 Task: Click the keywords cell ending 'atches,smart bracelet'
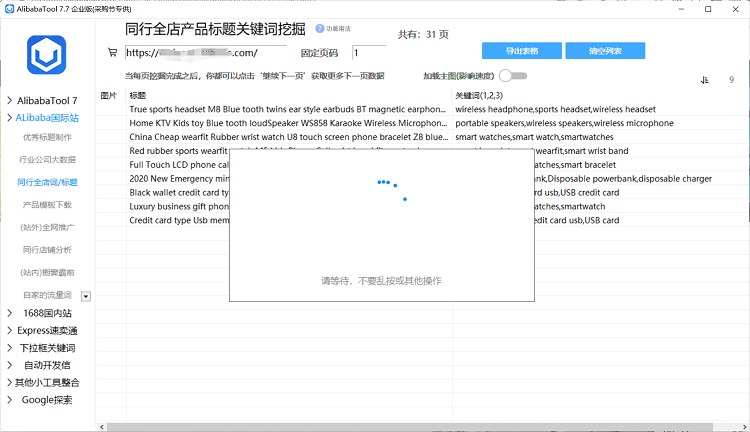click(575, 165)
